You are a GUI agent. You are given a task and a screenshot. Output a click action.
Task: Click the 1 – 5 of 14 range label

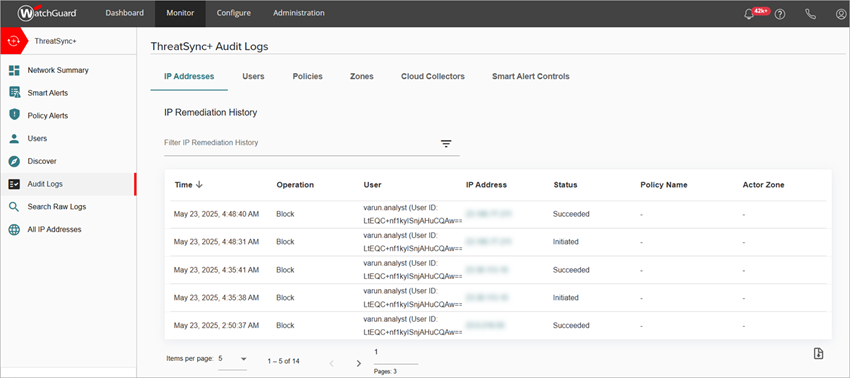[x=284, y=361]
